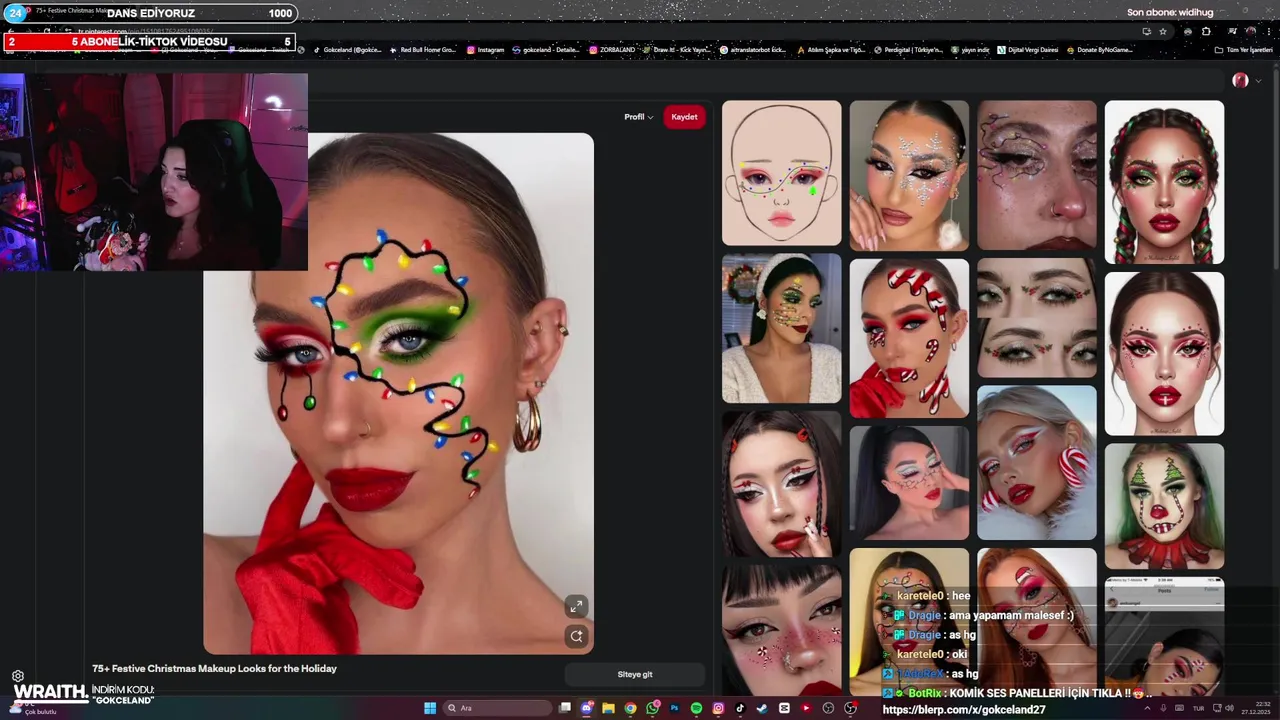Open WhatsApp from the taskbar
The image size is (1280, 720).
point(652,708)
